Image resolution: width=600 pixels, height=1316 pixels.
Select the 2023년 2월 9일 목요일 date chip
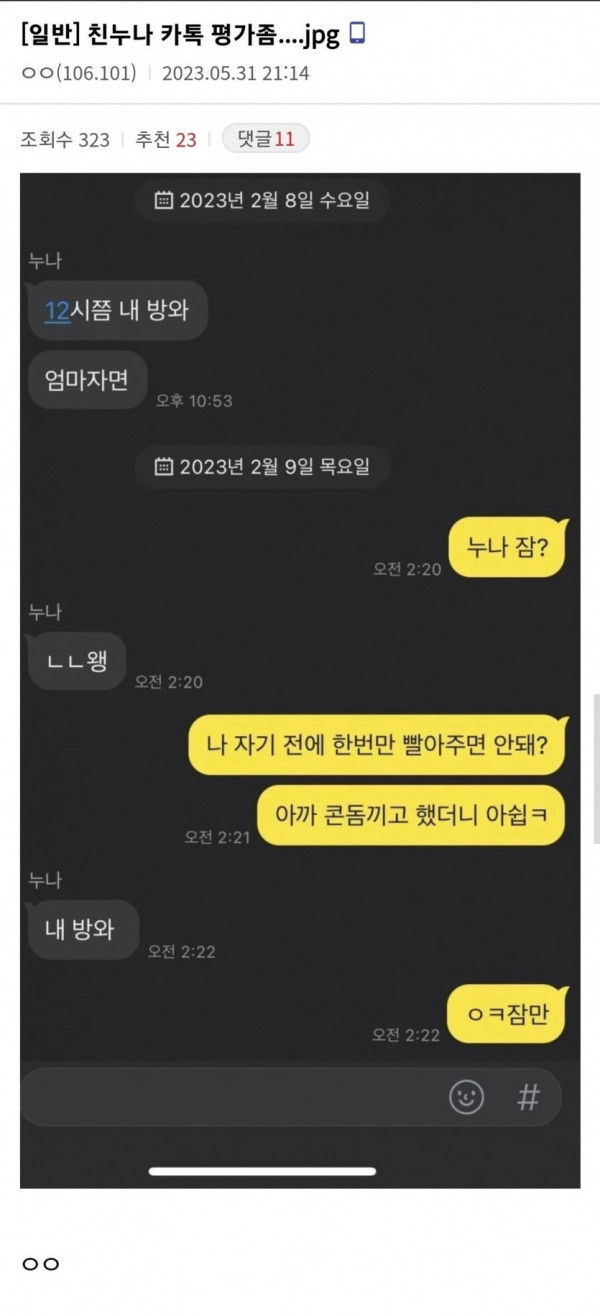pyautogui.click(x=262, y=466)
